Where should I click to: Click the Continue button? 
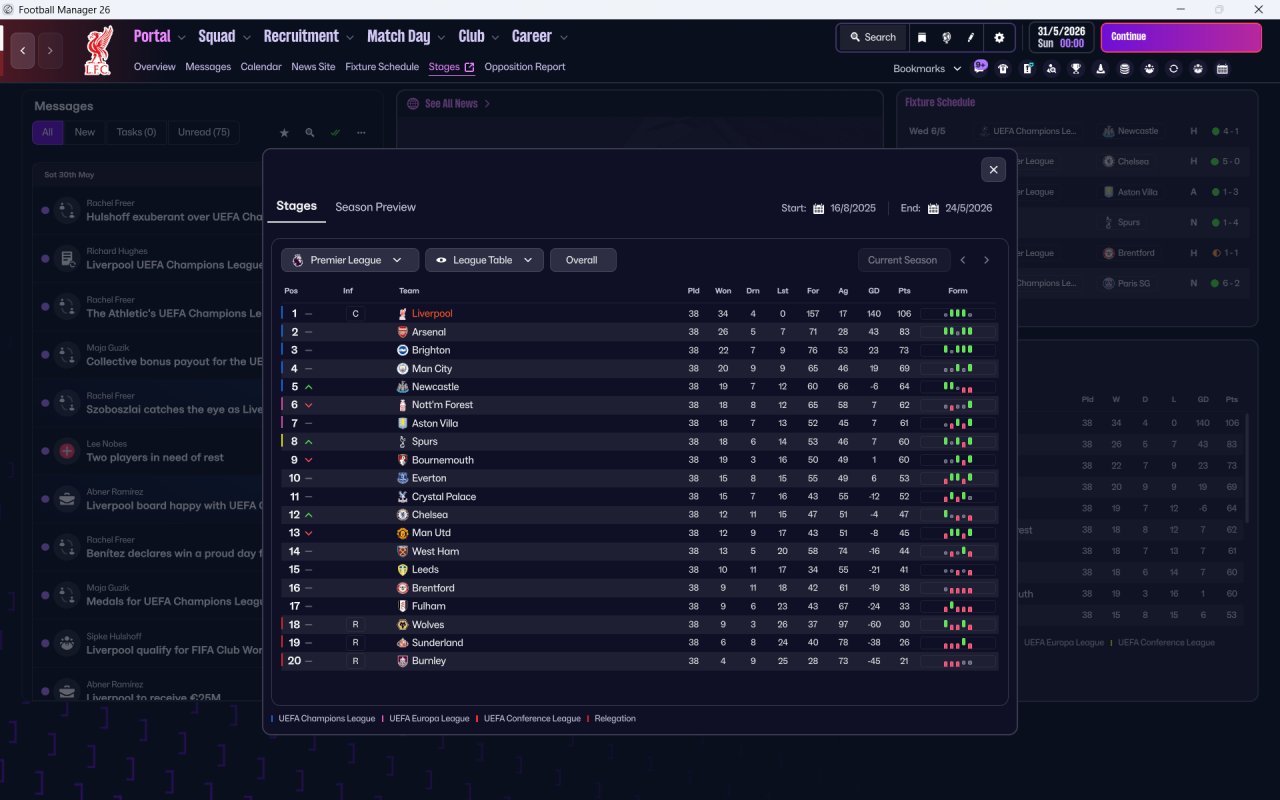[x=1181, y=38]
